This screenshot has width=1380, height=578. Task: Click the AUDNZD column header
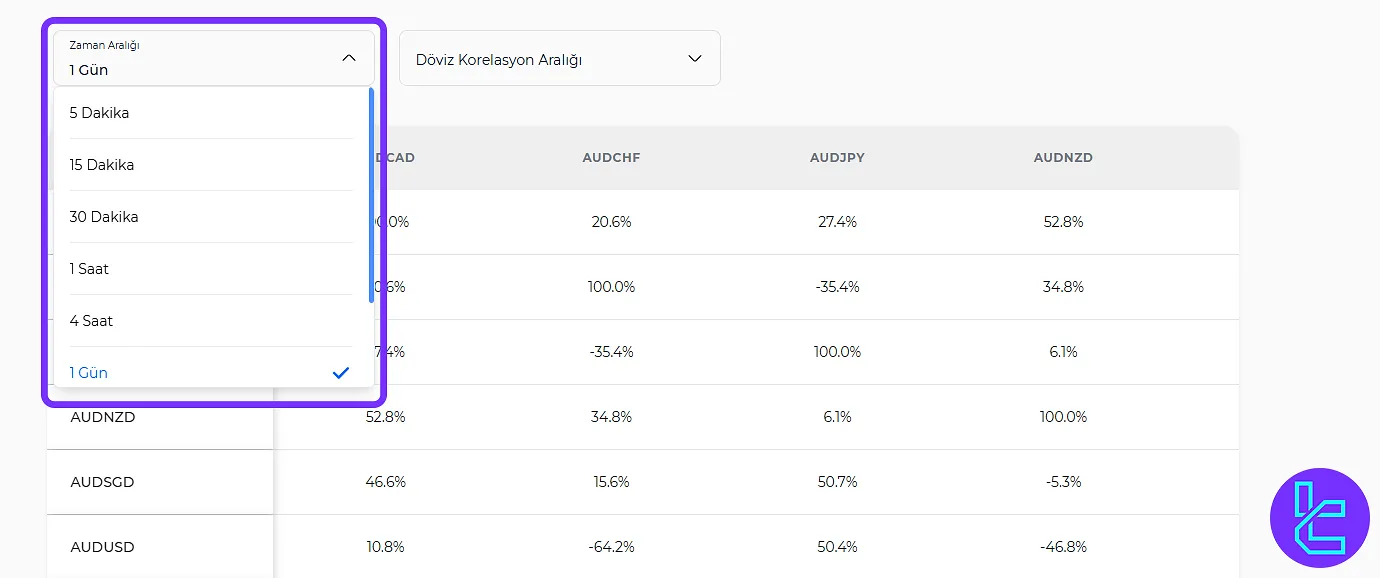tap(1063, 158)
